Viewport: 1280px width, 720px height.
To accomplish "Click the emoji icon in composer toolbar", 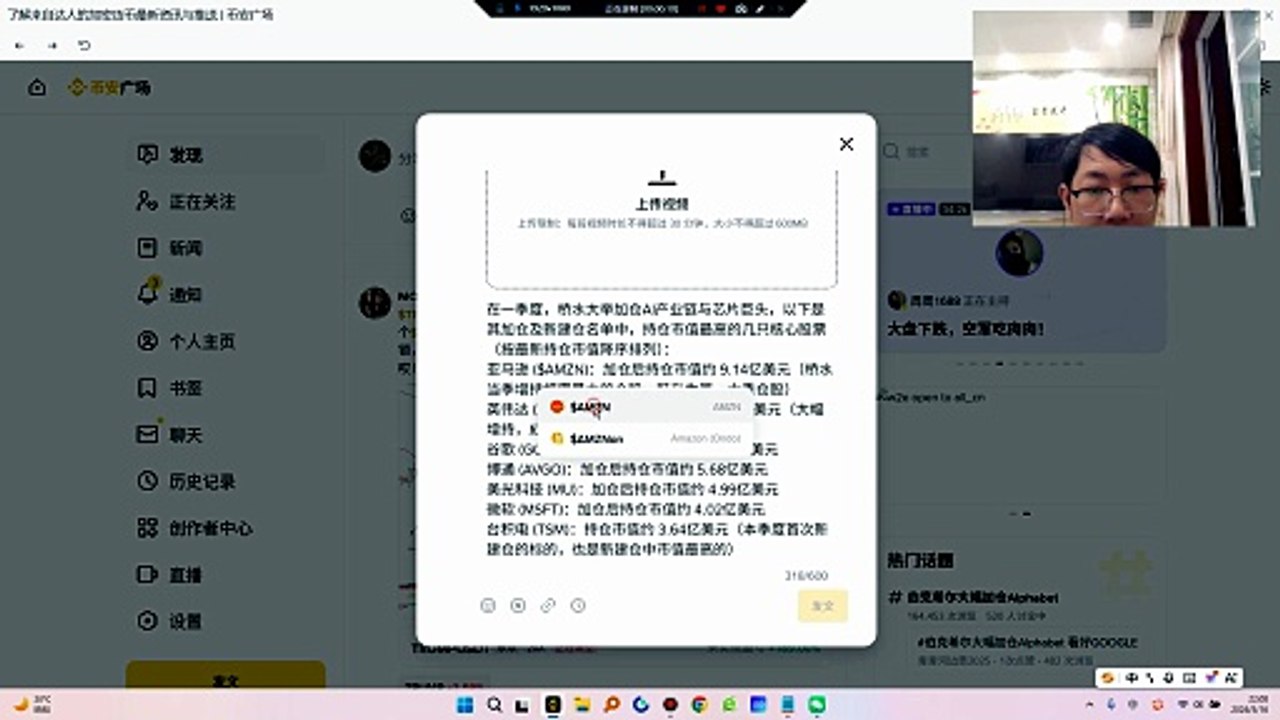I will pyautogui.click(x=488, y=605).
